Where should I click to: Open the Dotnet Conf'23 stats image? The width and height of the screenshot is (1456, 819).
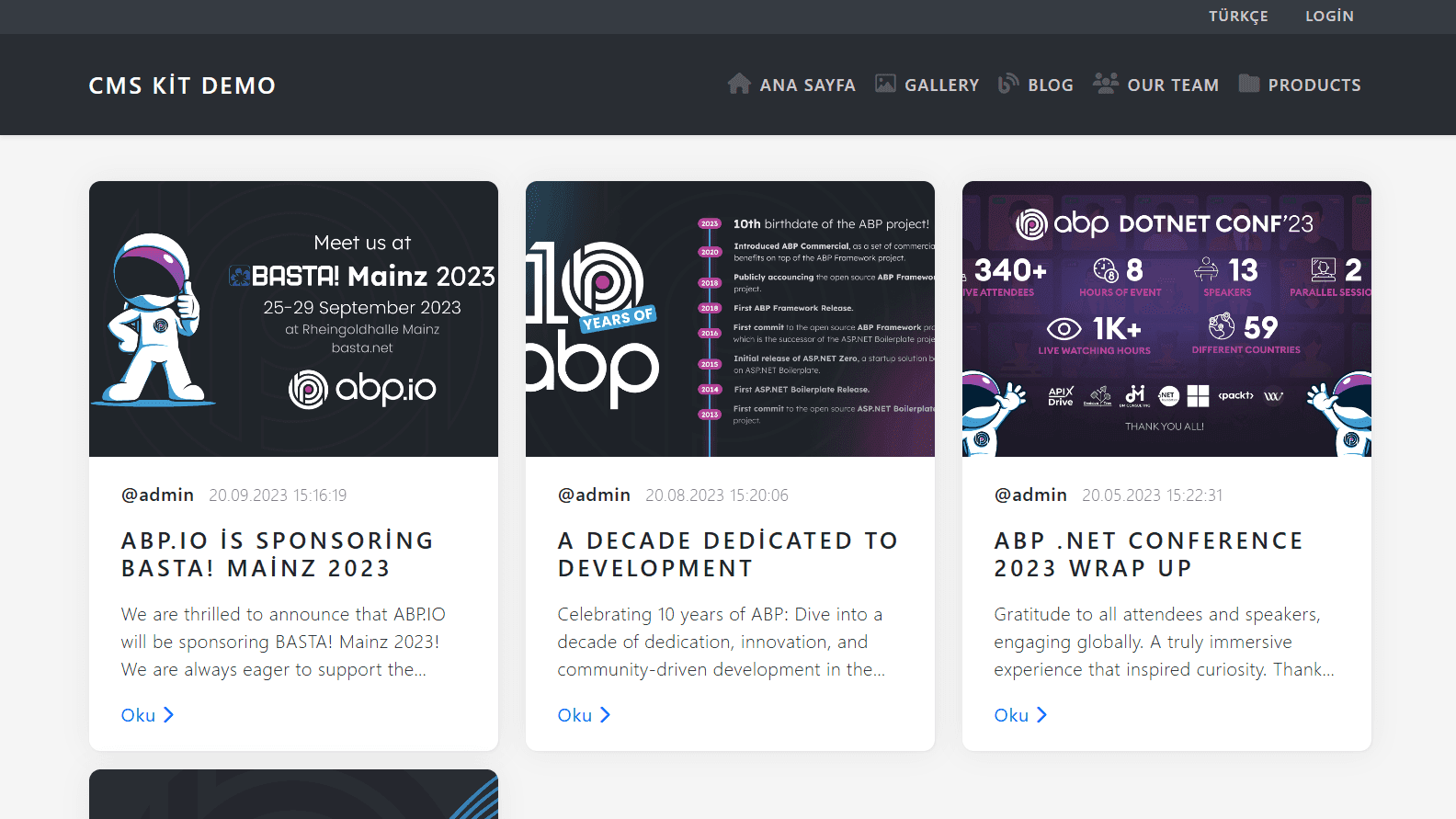1166,319
